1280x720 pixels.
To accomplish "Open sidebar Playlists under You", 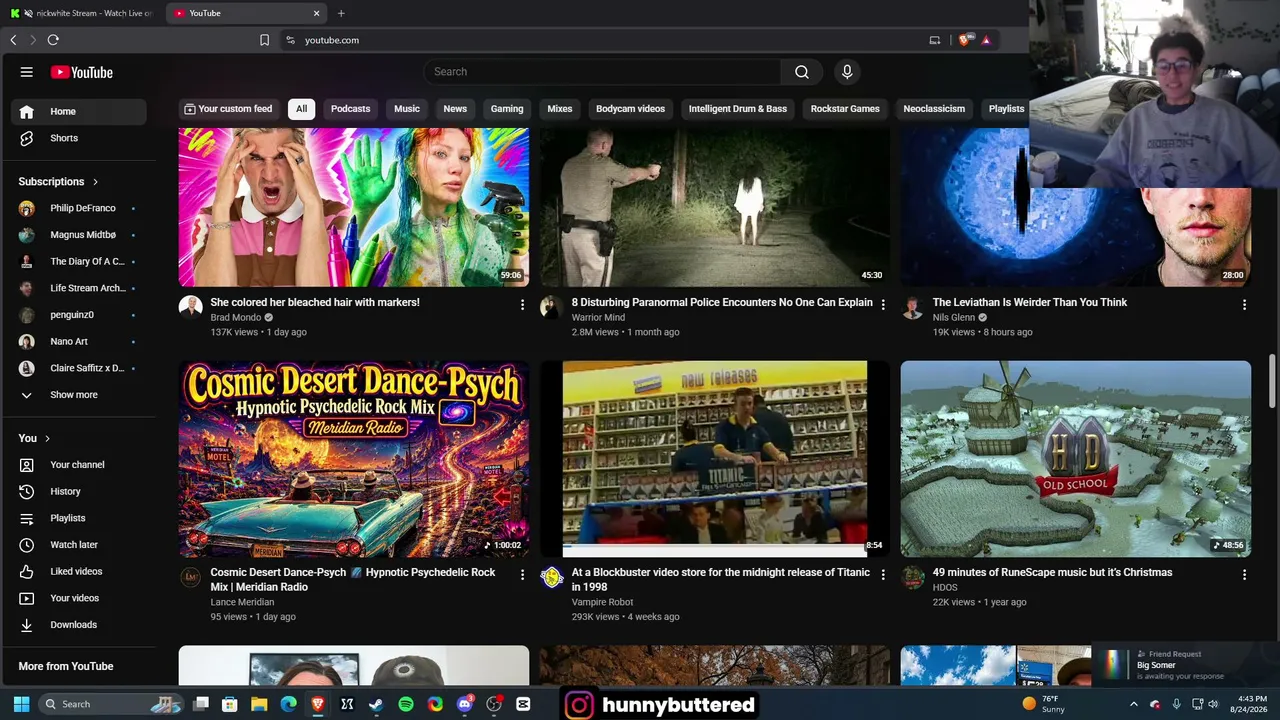I will (x=80, y=518).
